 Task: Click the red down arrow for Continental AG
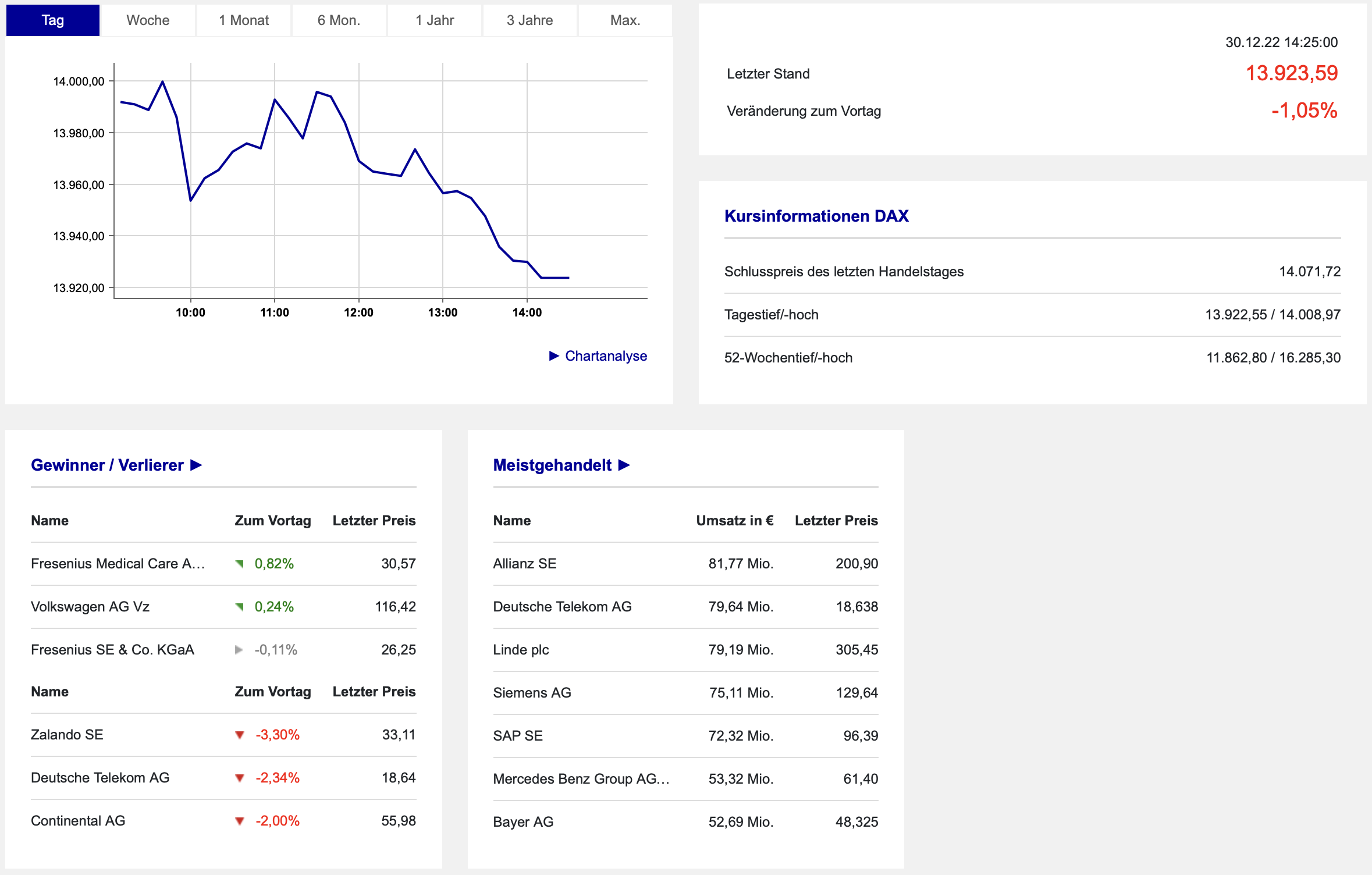coord(239,821)
